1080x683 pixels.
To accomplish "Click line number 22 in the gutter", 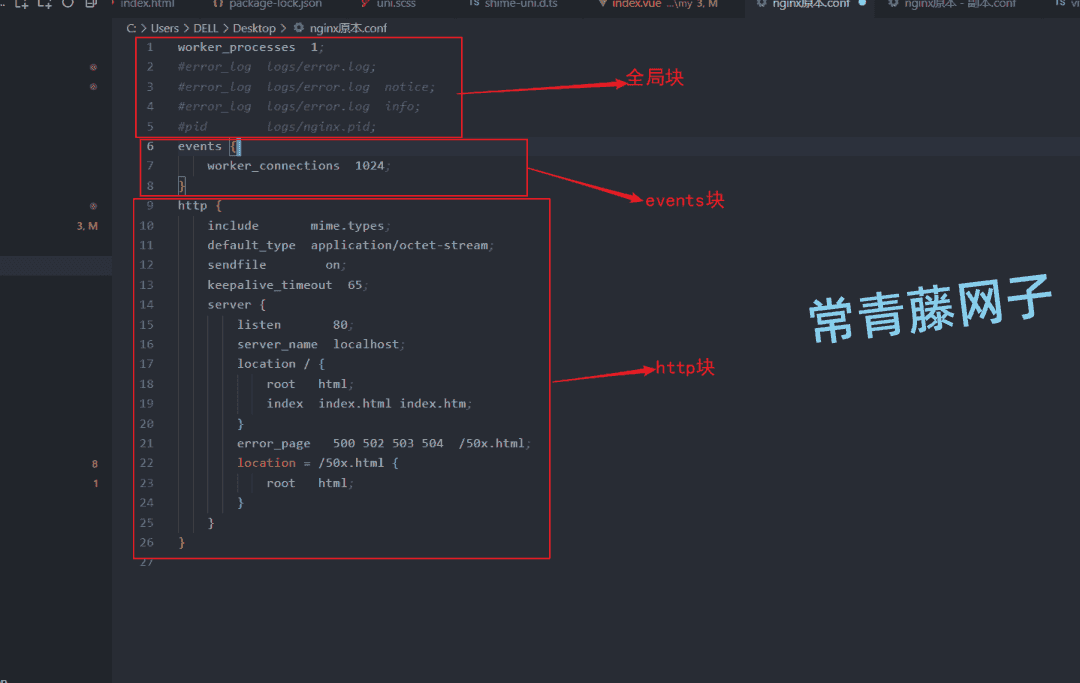I will pyautogui.click(x=146, y=463).
